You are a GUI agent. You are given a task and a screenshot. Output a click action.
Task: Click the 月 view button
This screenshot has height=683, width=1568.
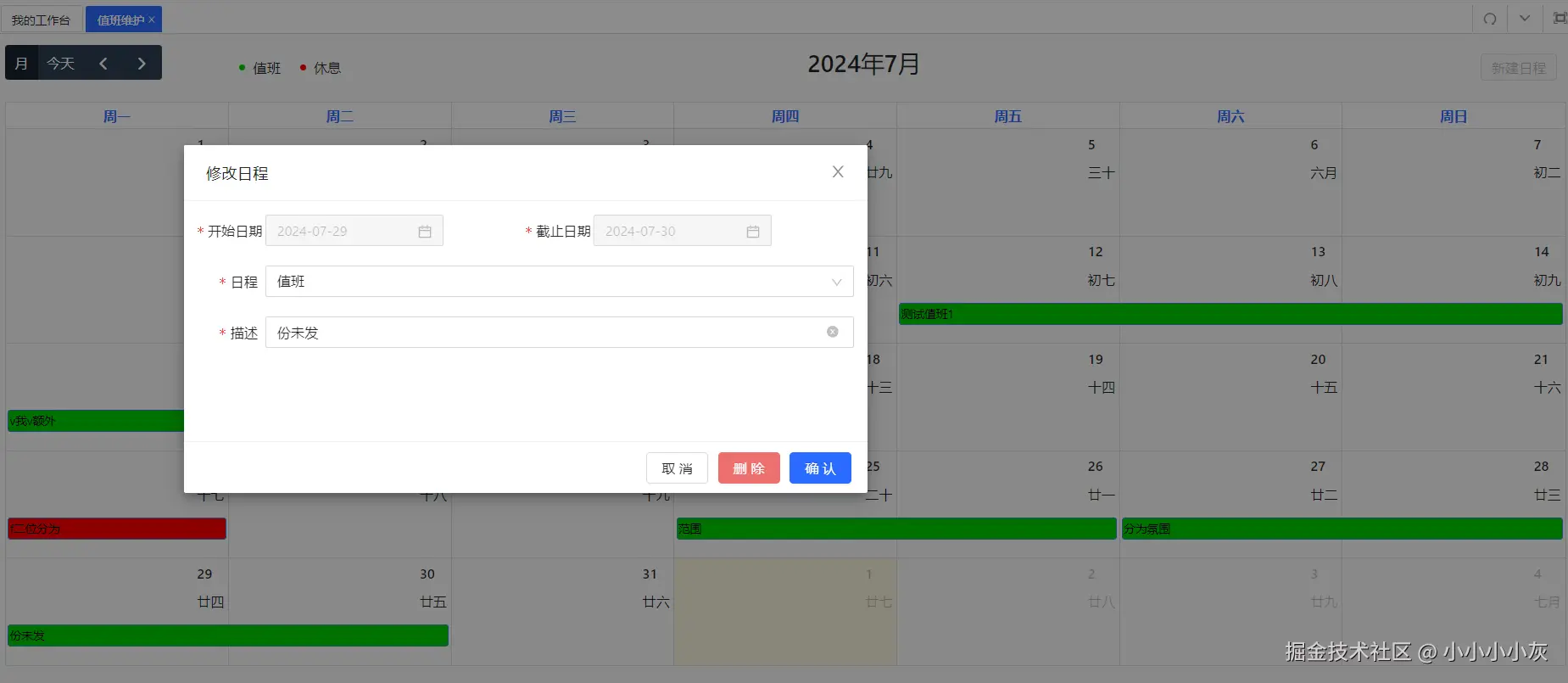(22, 63)
